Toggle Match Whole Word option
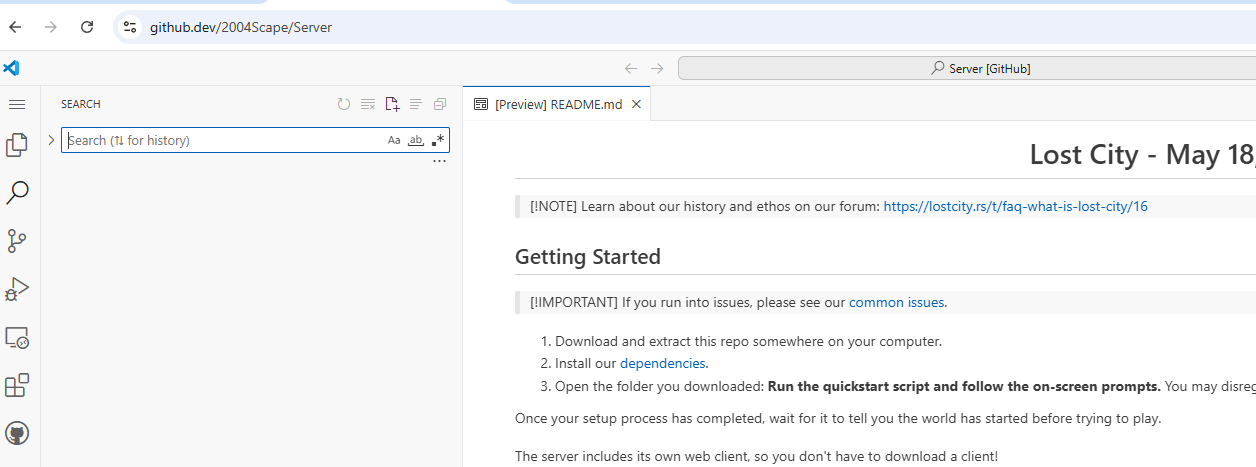Image resolution: width=1256 pixels, height=467 pixels. coord(416,140)
